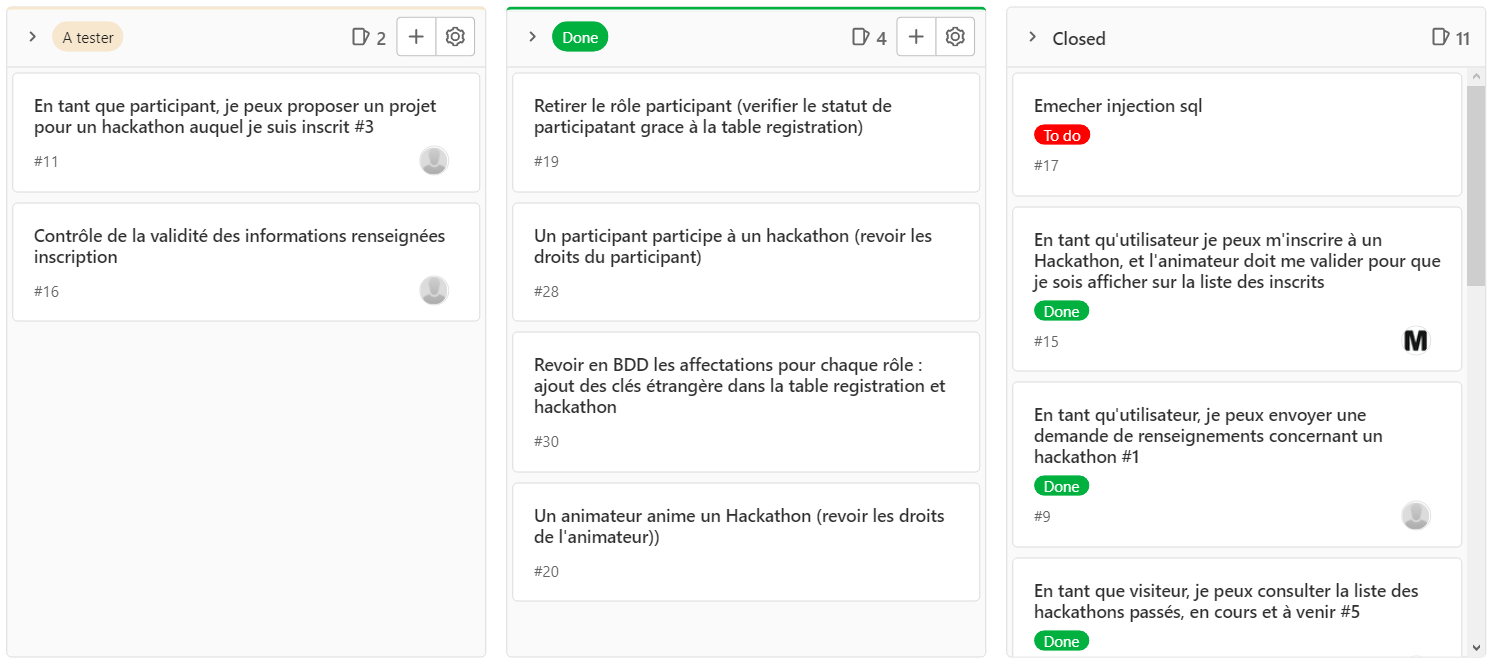Add new issue to Done list
Image resolution: width=1491 pixels, height=665 pixels.
916,37
